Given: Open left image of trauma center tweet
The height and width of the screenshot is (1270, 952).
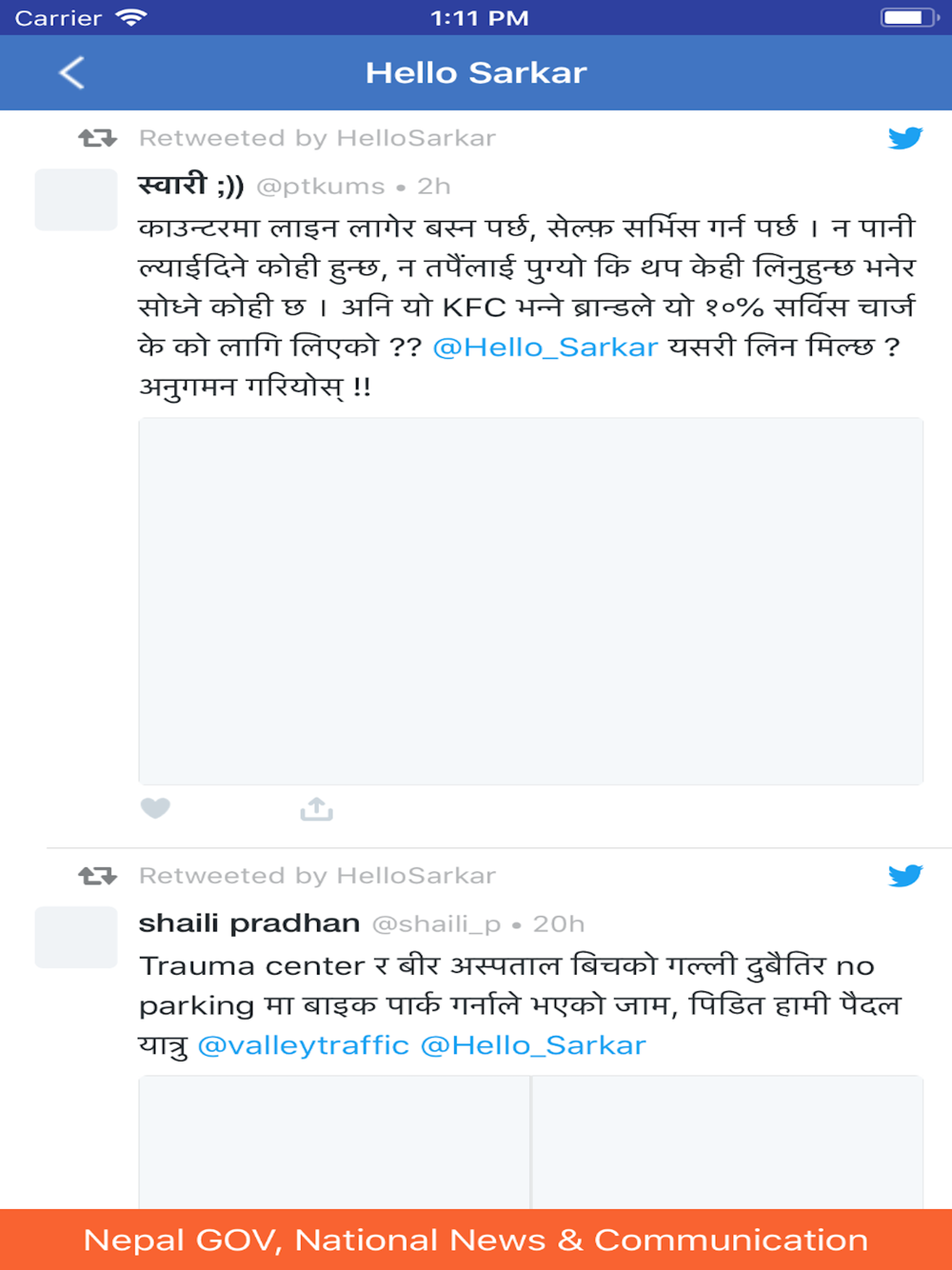Looking at the screenshot, I should tap(334, 1142).
